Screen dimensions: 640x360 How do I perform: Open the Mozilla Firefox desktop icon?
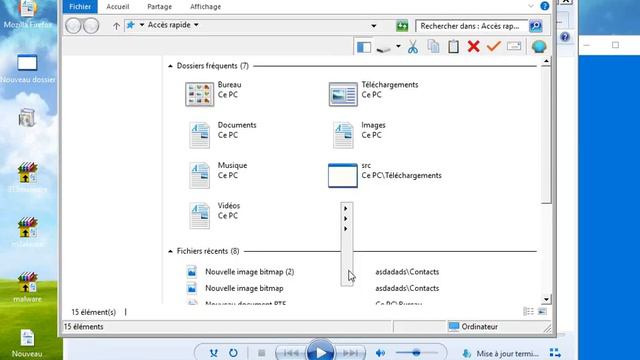click(x=27, y=15)
